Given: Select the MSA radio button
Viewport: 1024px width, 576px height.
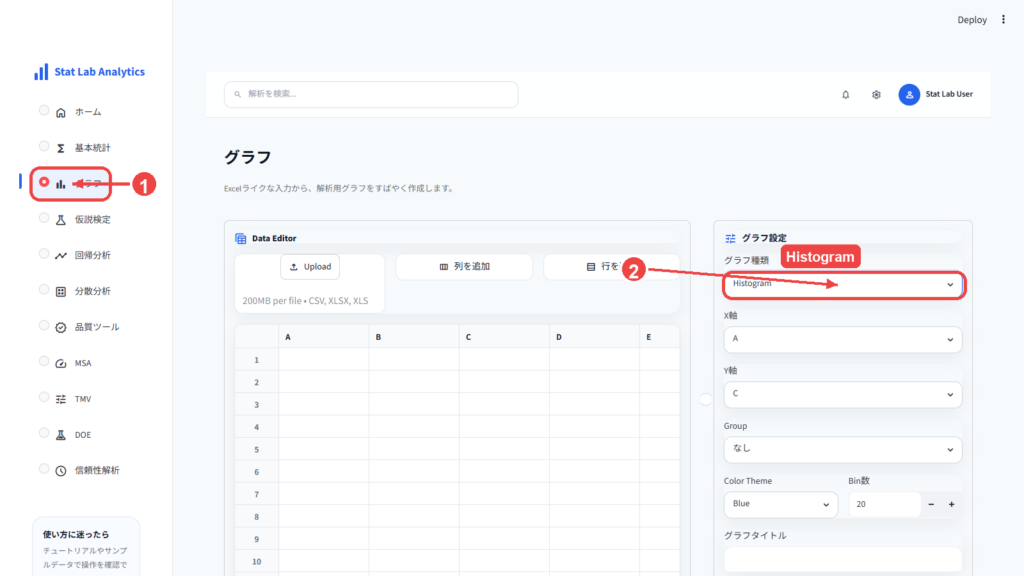Looking at the screenshot, I should 44,361.
